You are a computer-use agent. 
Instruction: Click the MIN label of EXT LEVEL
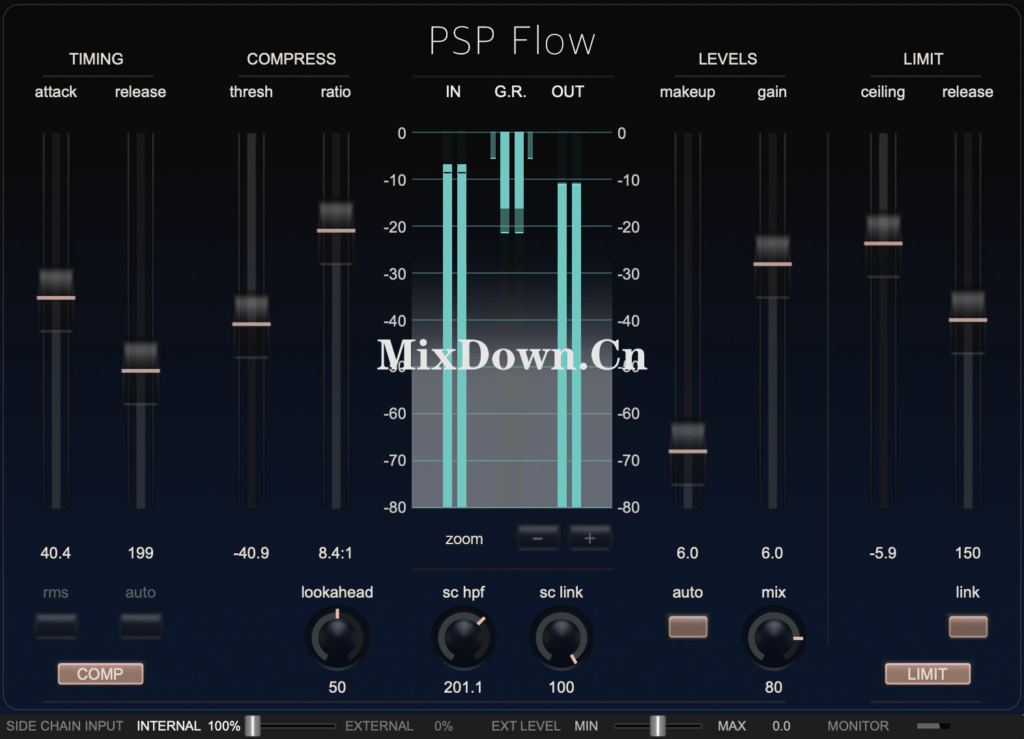tap(586, 726)
